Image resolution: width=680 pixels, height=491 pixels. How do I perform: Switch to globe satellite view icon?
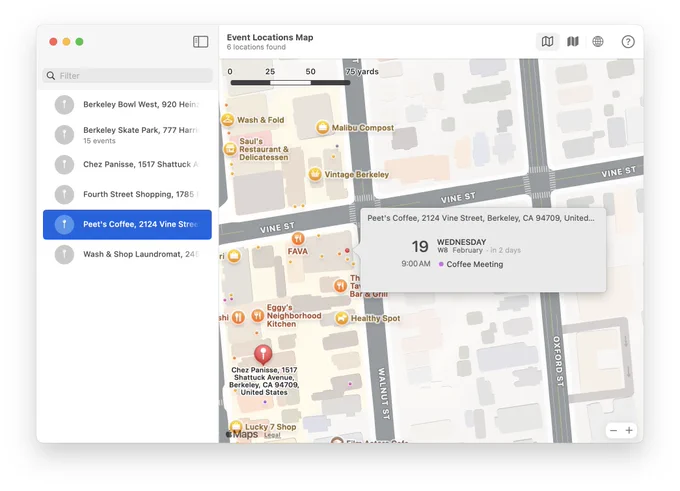pos(598,42)
